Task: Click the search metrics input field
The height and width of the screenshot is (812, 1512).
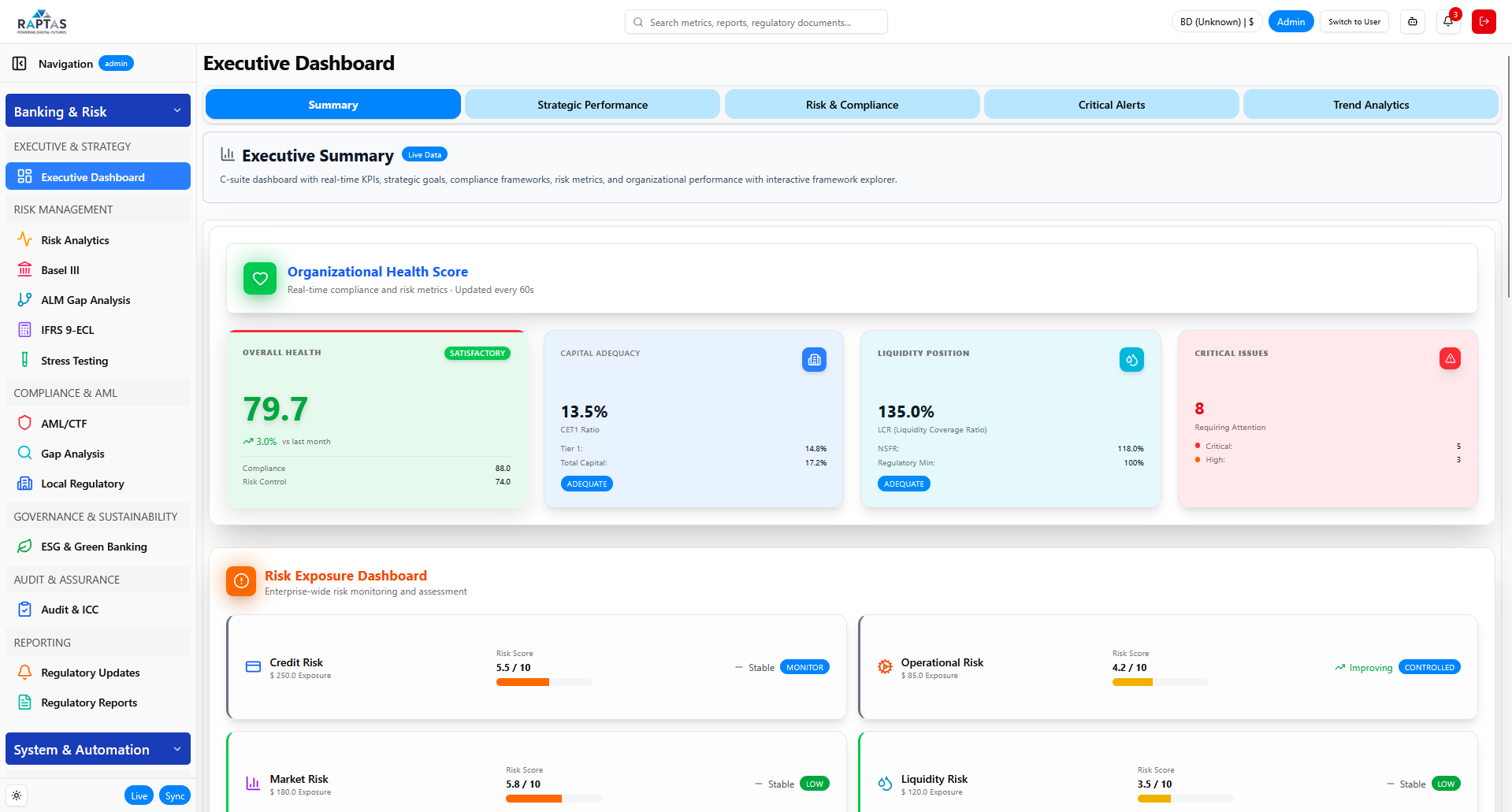Action: click(x=756, y=21)
